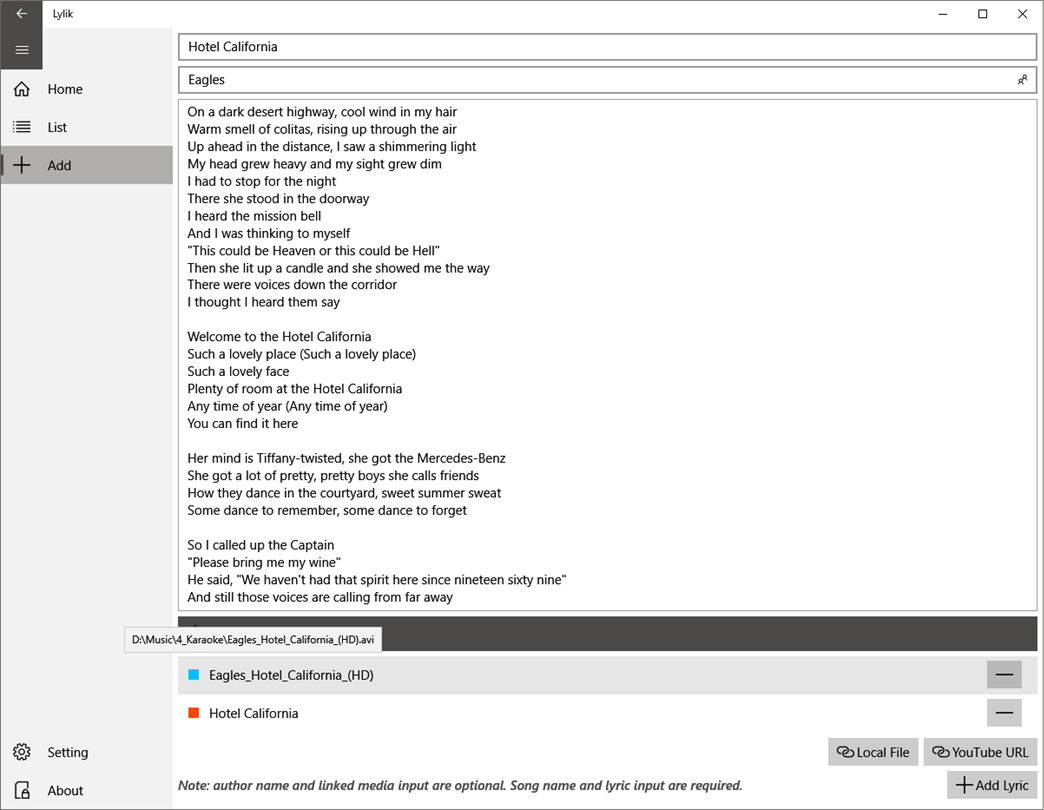Click the plus icon beside Add
This screenshot has width=1044, height=810.
21,165
